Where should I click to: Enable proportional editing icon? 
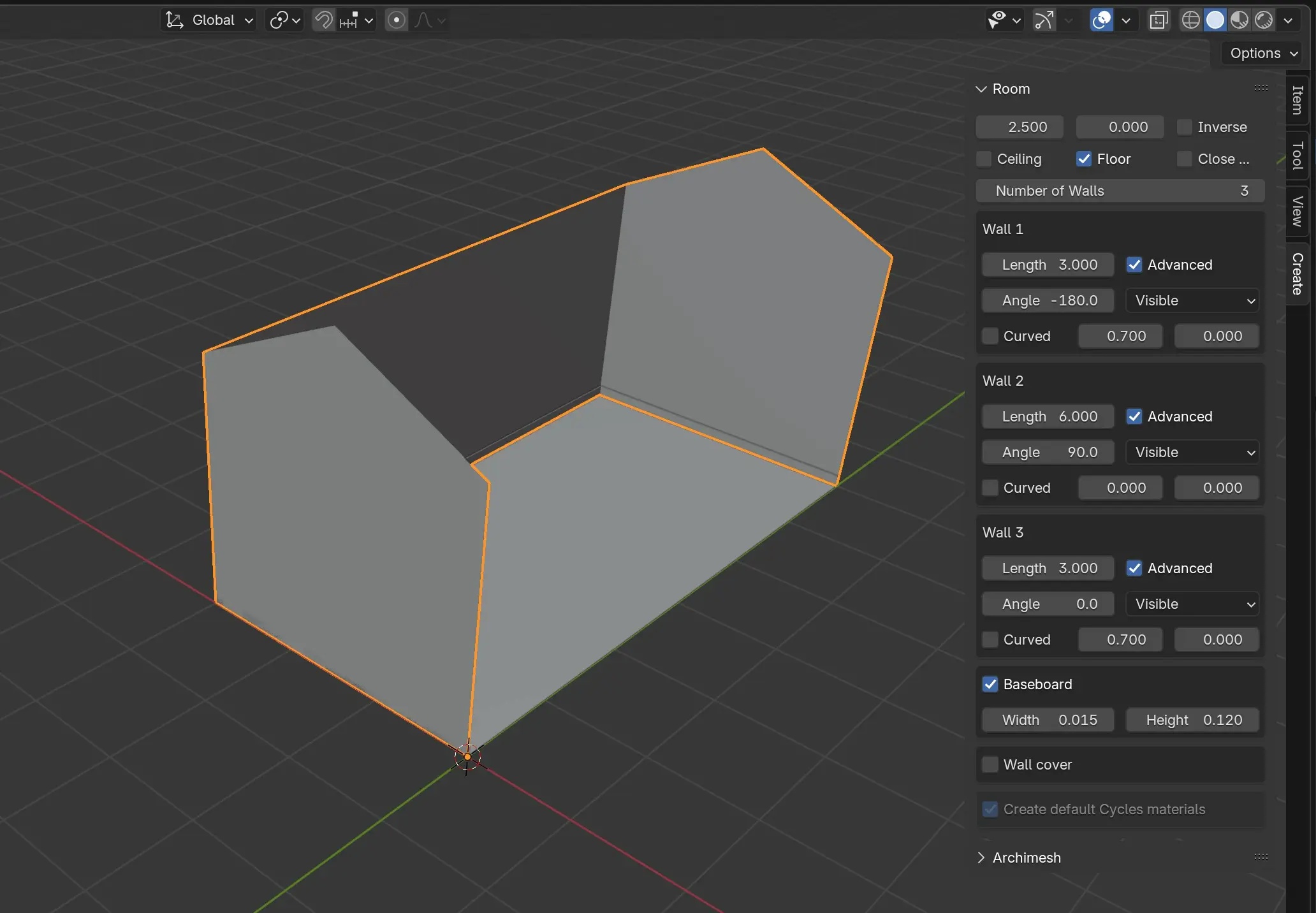397,20
